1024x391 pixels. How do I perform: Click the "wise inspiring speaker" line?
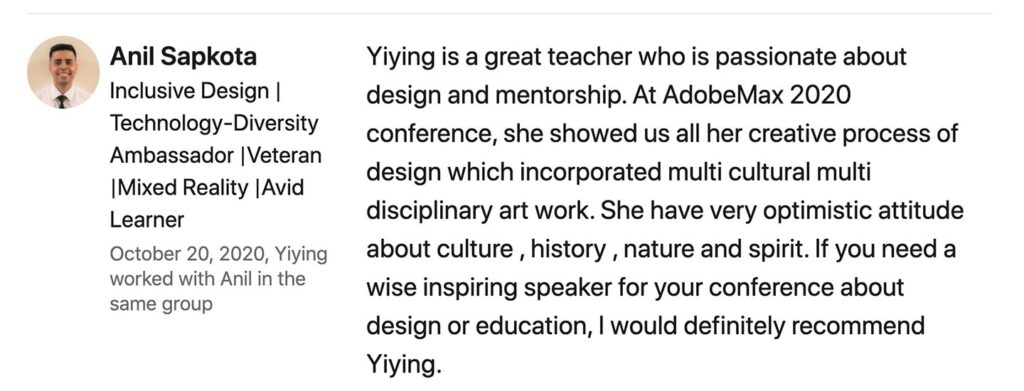click(635, 288)
